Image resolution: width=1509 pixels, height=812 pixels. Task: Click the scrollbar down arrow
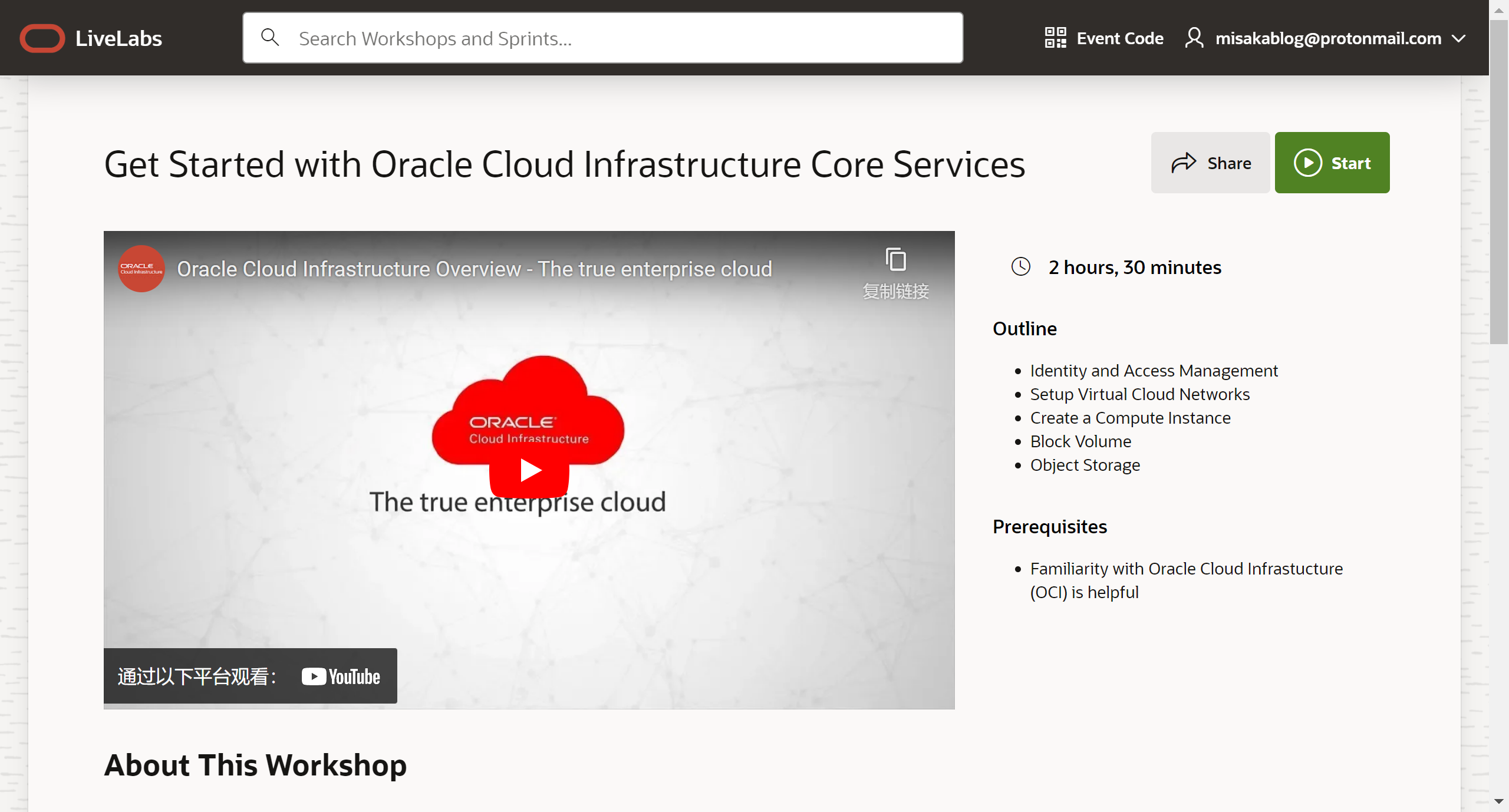pyautogui.click(x=1498, y=801)
